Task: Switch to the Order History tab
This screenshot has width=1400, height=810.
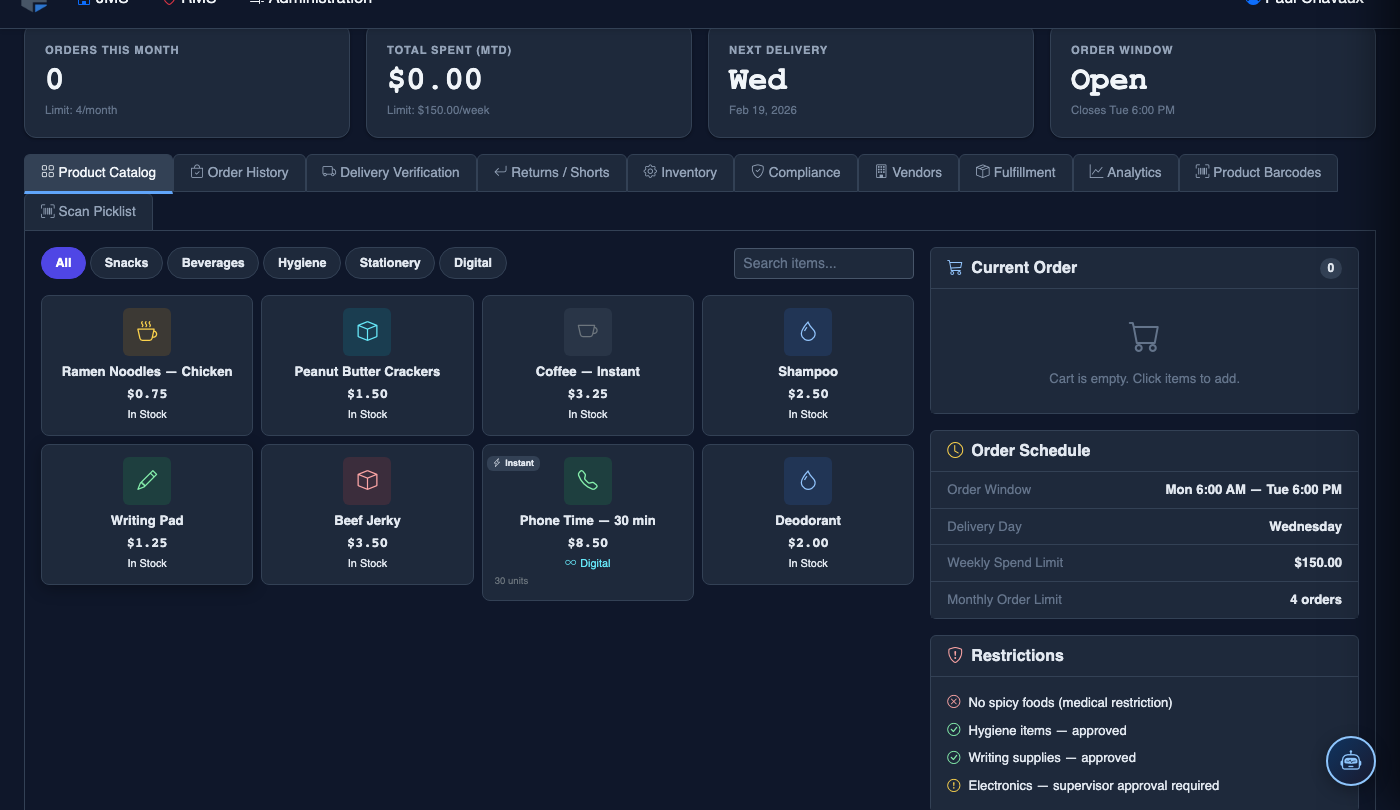Action: [239, 173]
